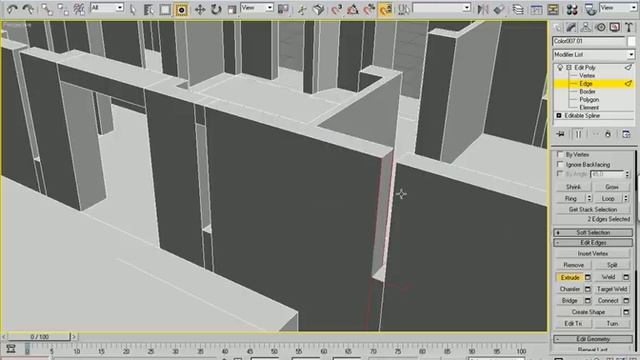
Task: Toggle the Percent Snap icon
Action: [x=369, y=9]
